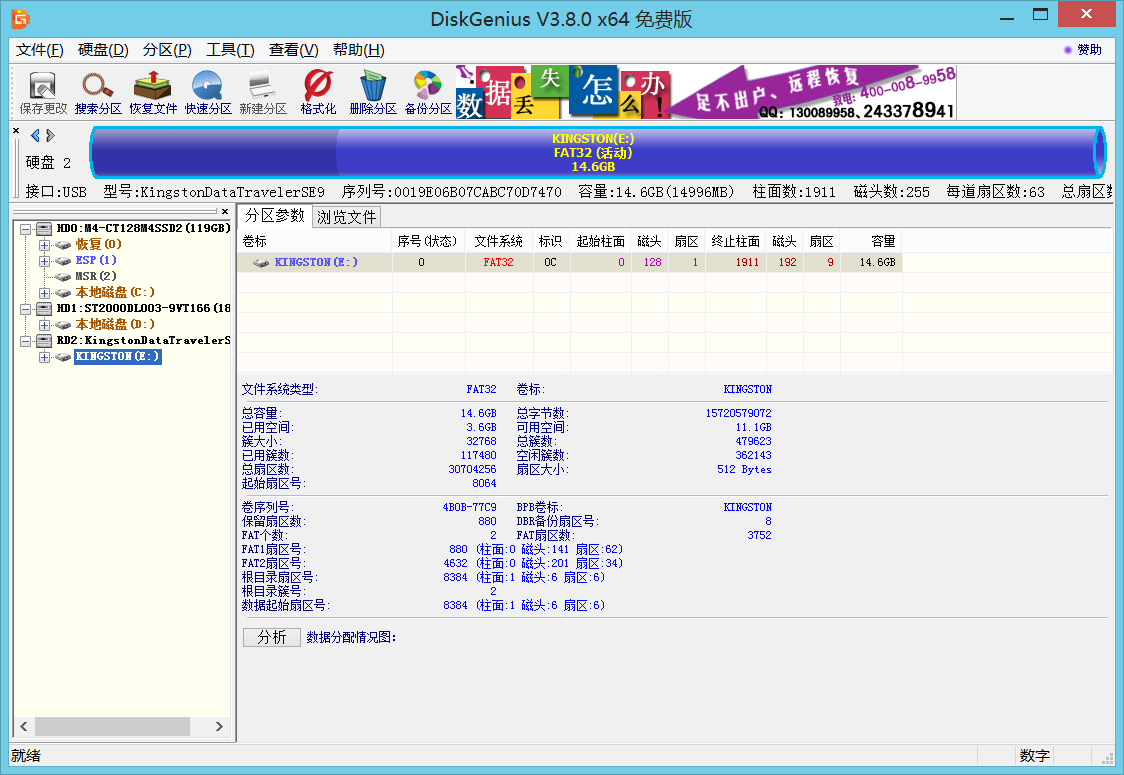Select KINGSTON(E:) in the tree
Screen dimensions: 1124x775
click(x=118, y=356)
